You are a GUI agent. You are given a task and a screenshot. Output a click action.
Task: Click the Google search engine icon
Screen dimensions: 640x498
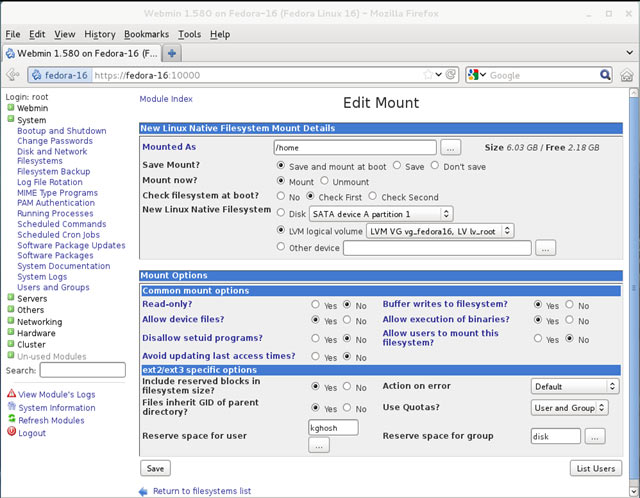click(x=473, y=75)
